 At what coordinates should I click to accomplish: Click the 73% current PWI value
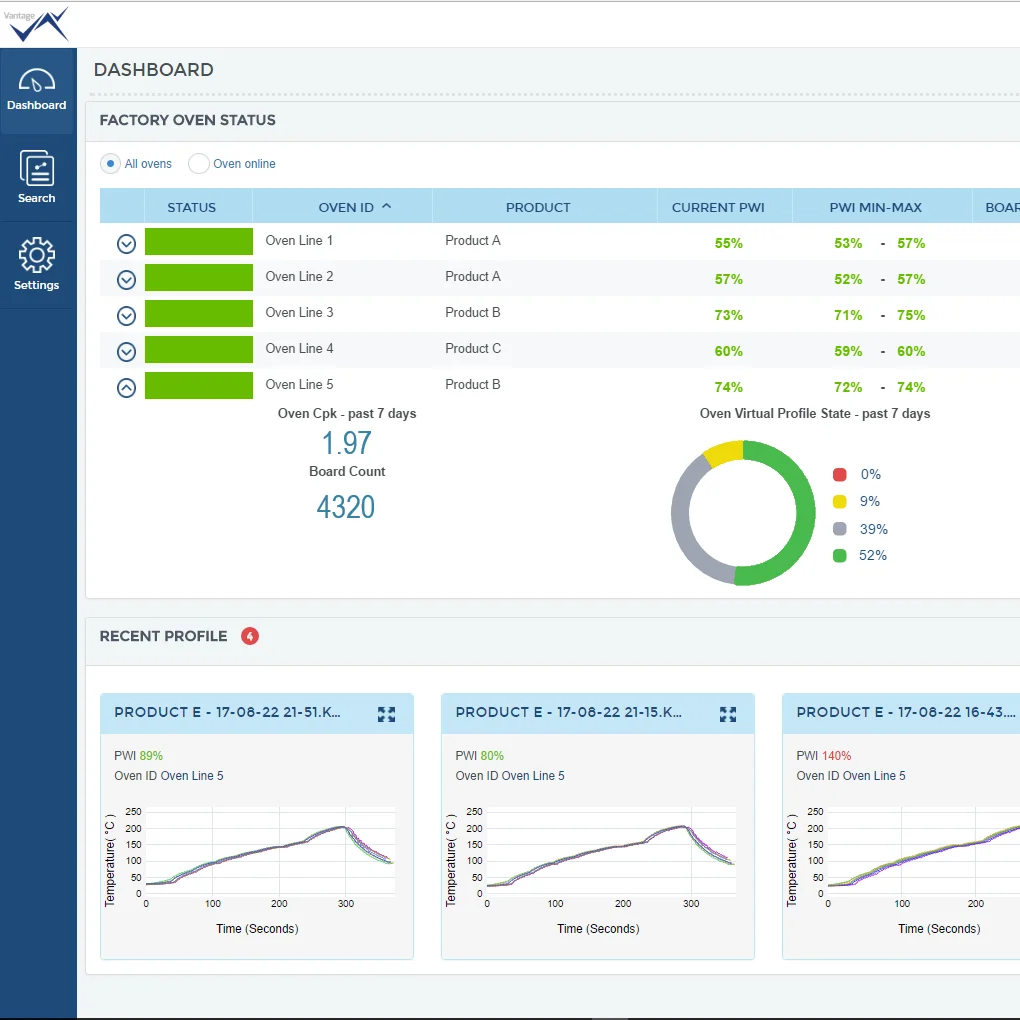(x=729, y=315)
